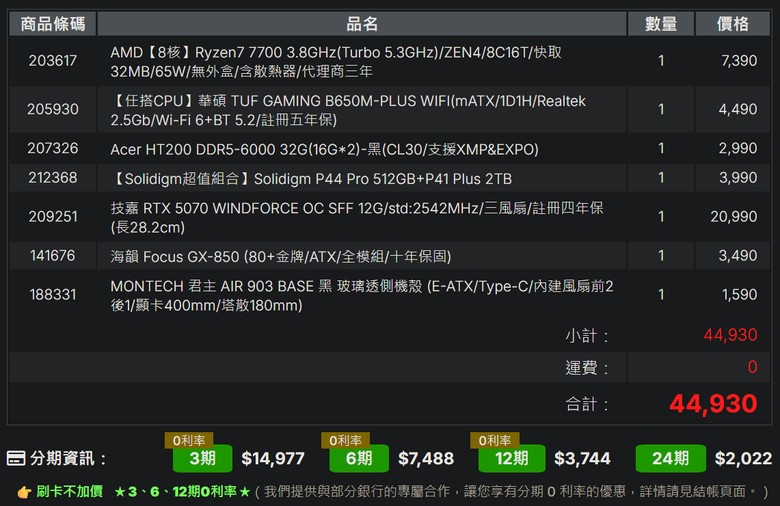
Task: Click the price 20,990
Action: coord(734,216)
